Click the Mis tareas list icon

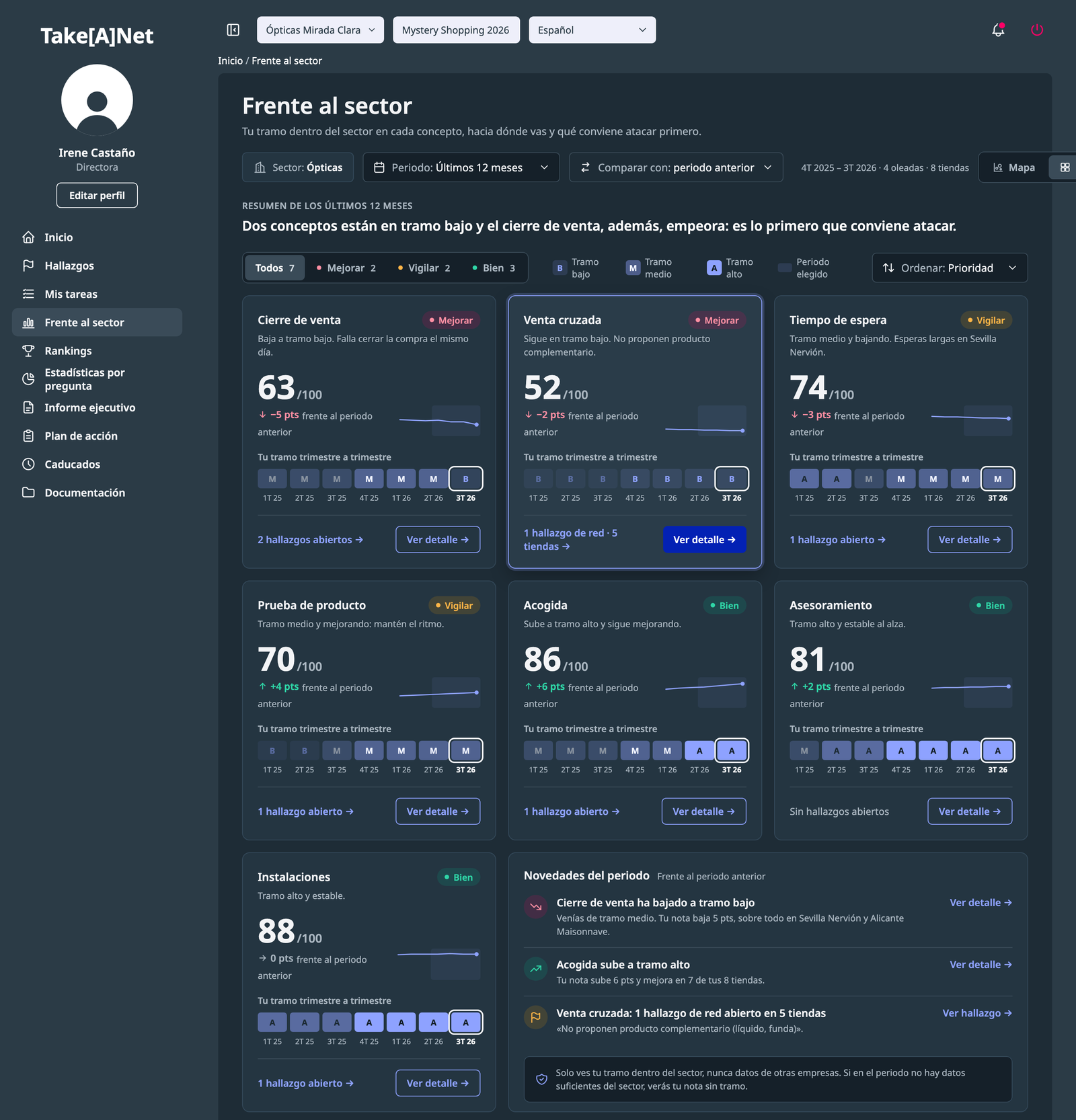coord(28,294)
